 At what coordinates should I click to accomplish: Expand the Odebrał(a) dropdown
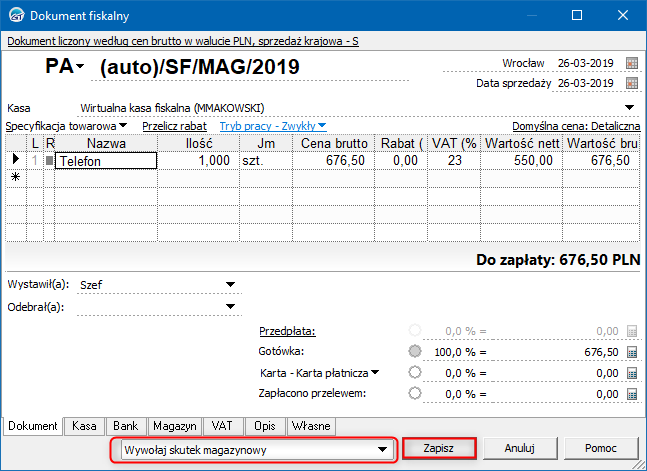(230, 306)
